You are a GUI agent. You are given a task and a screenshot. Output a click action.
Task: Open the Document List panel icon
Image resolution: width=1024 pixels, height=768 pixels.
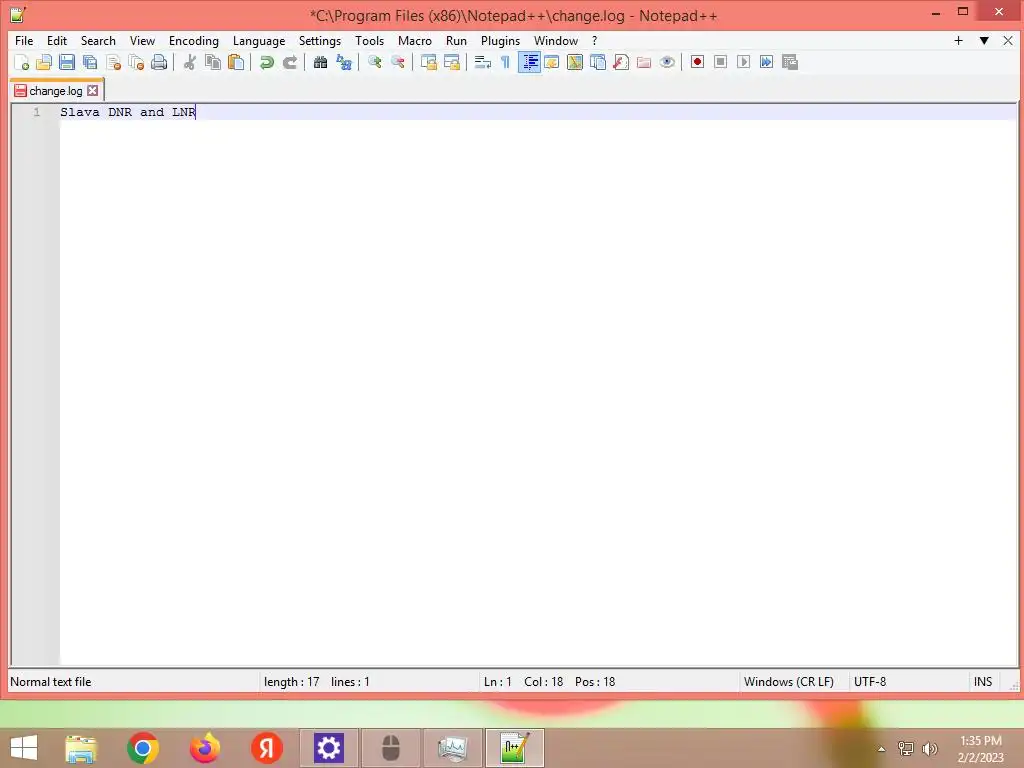click(598, 63)
